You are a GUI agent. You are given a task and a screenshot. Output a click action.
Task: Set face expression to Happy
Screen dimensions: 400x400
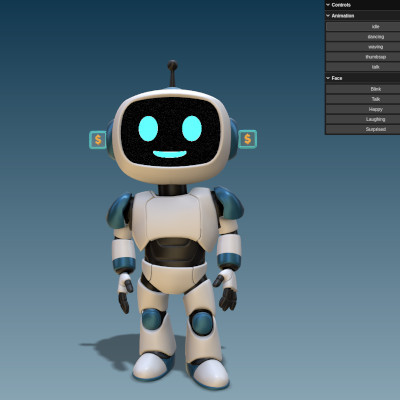click(363, 109)
